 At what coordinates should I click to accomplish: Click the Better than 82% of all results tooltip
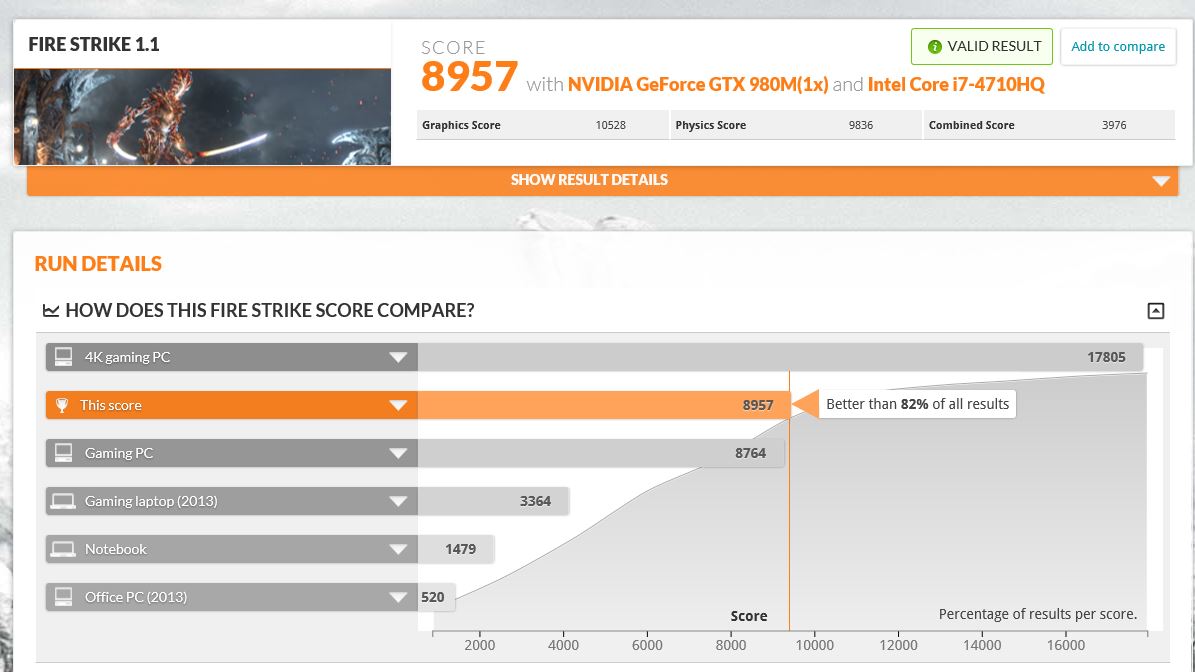(917, 404)
